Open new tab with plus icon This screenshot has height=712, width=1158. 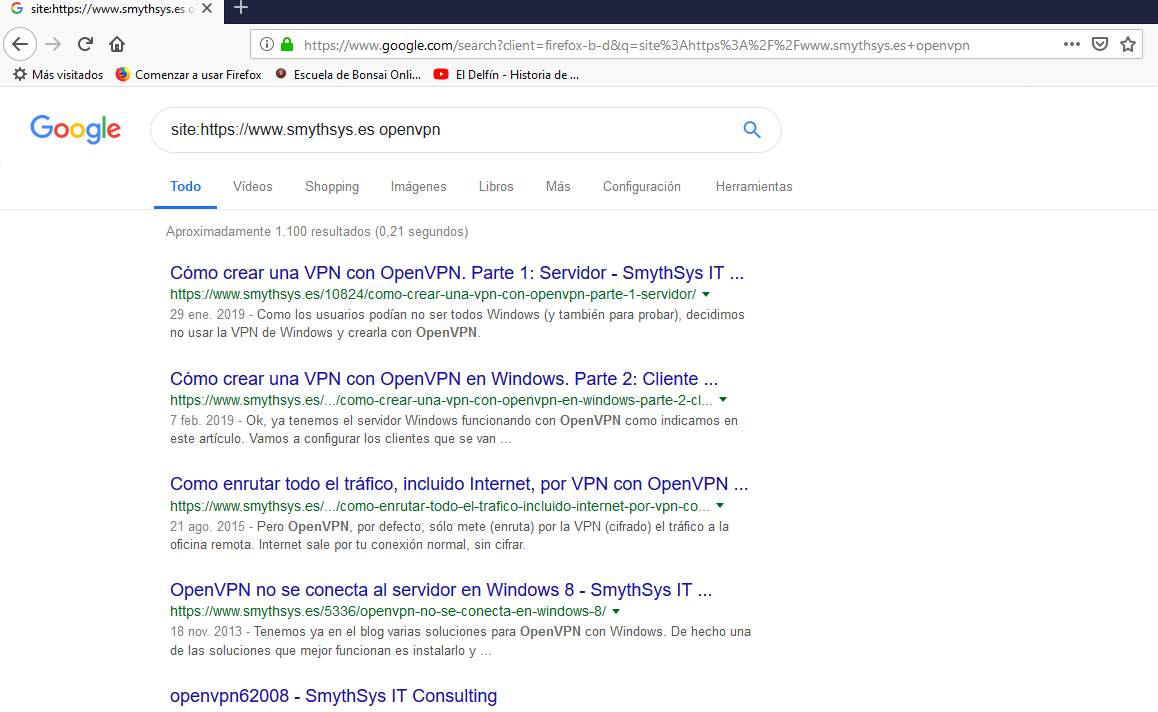[x=240, y=8]
